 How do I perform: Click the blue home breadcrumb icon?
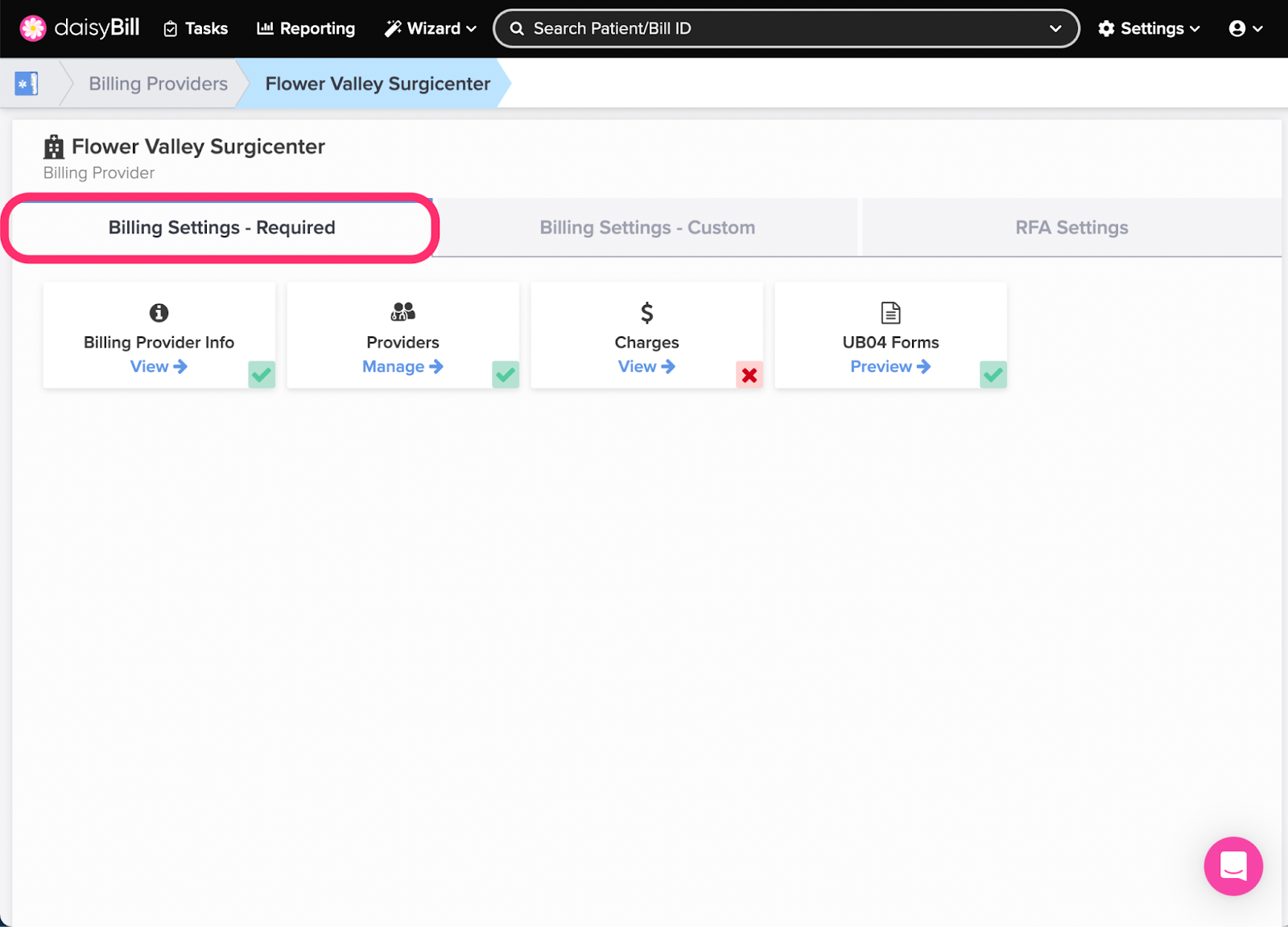(27, 83)
